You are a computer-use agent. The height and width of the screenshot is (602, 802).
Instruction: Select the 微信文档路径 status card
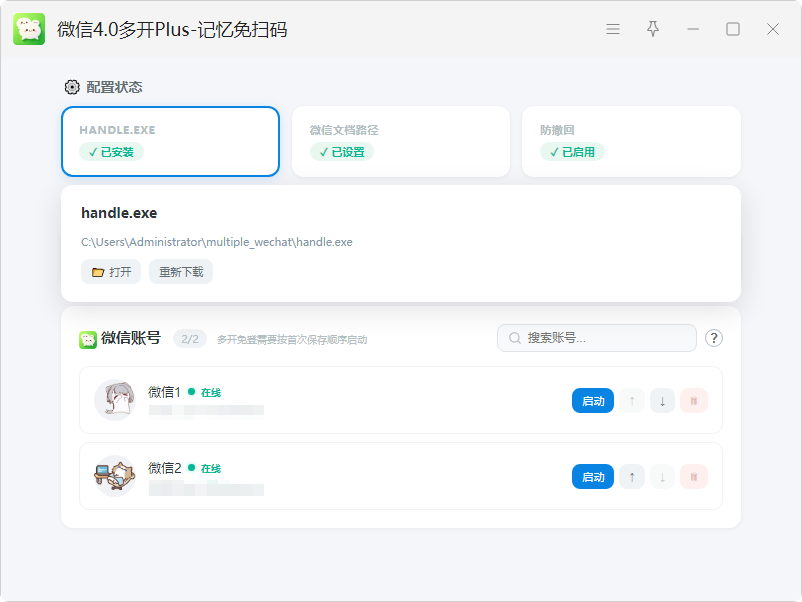pyautogui.click(x=400, y=141)
